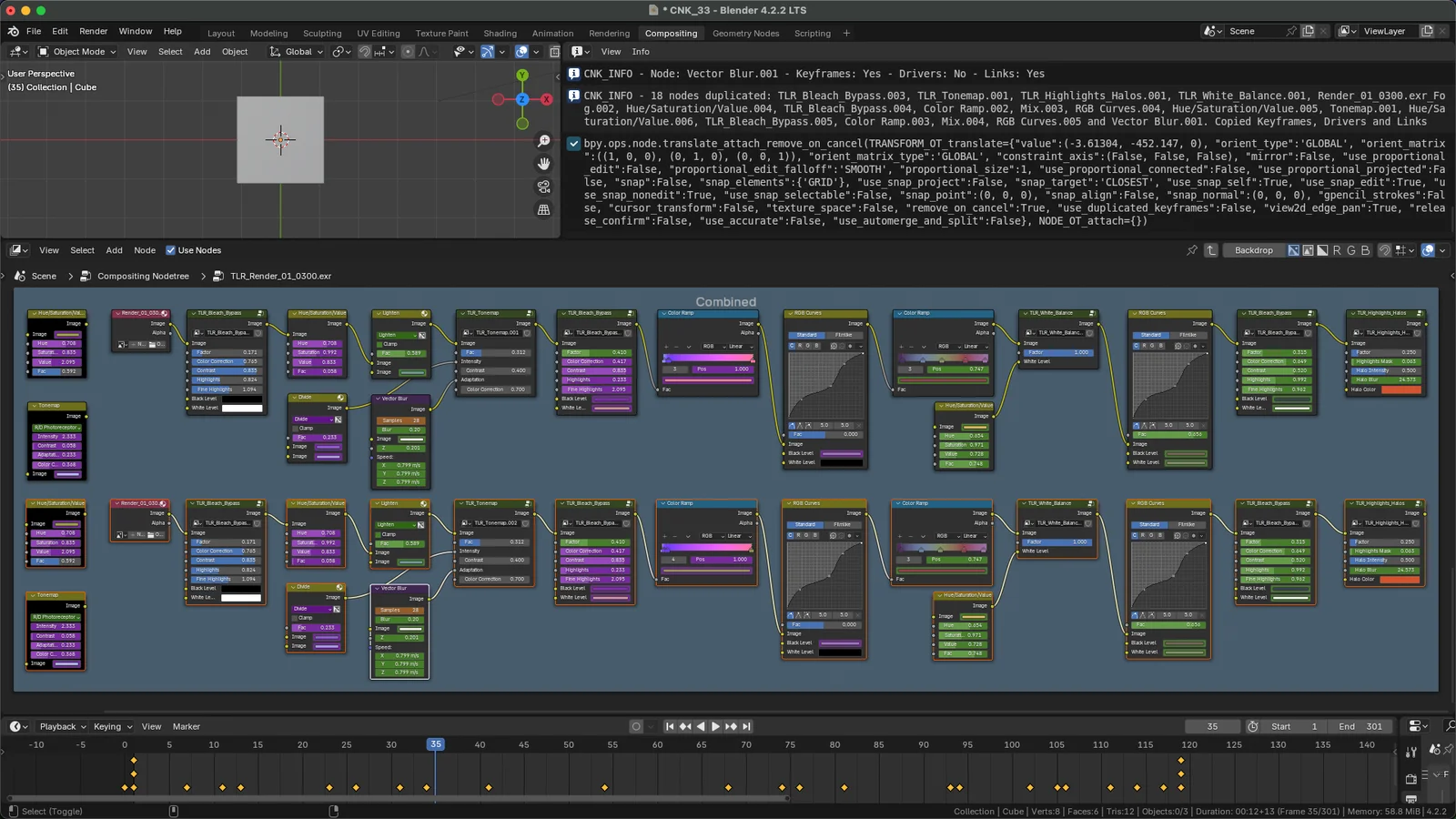The width and height of the screenshot is (1456, 819).
Task: Toggle auto keyframing record button in timeline
Action: 635,726
